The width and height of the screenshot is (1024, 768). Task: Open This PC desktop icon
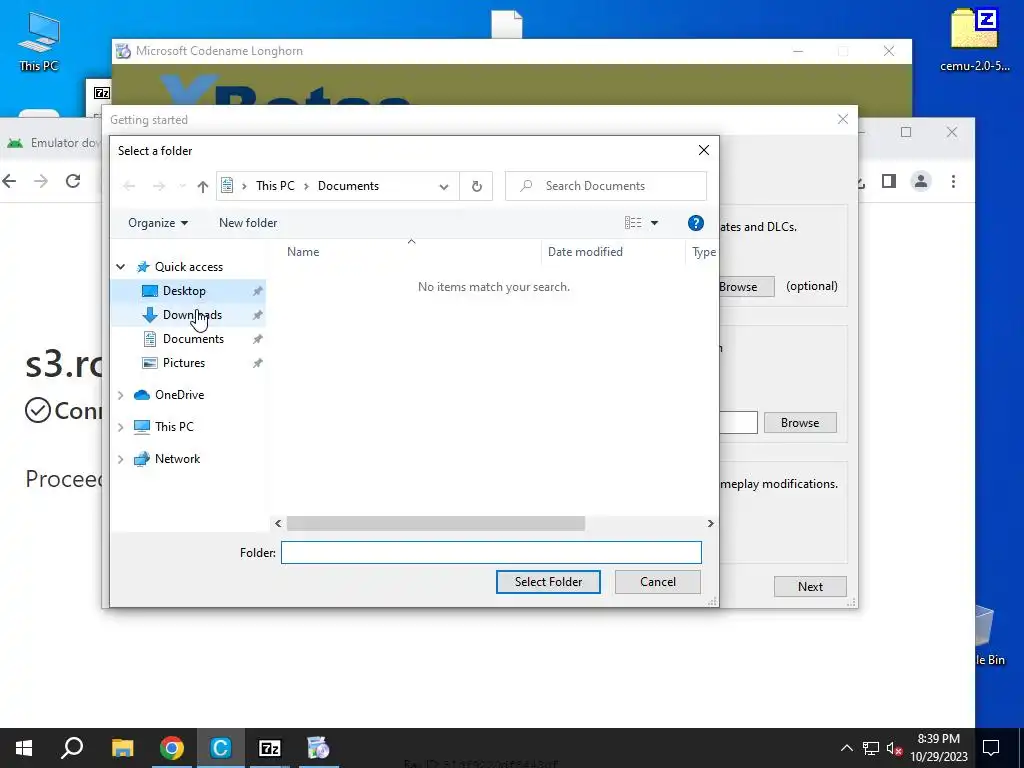(39, 40)
